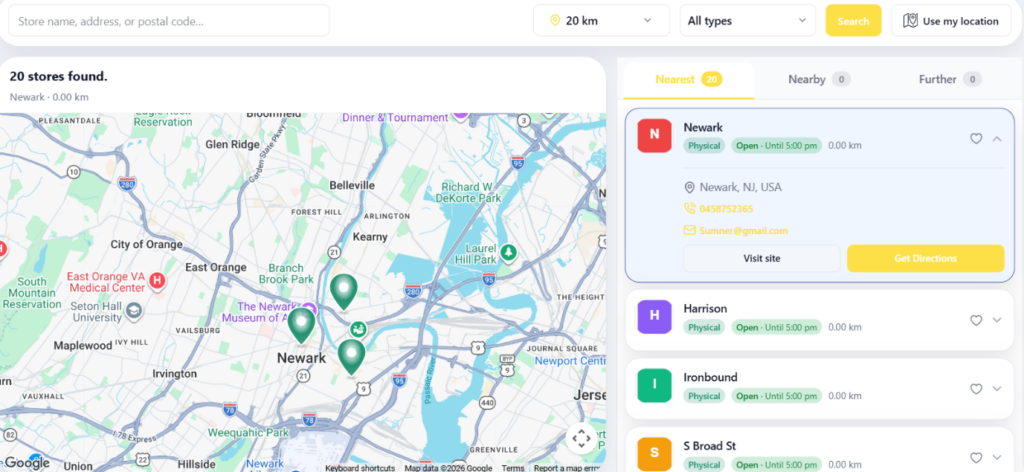Click the 20 stores found heading

click(58, 76)
